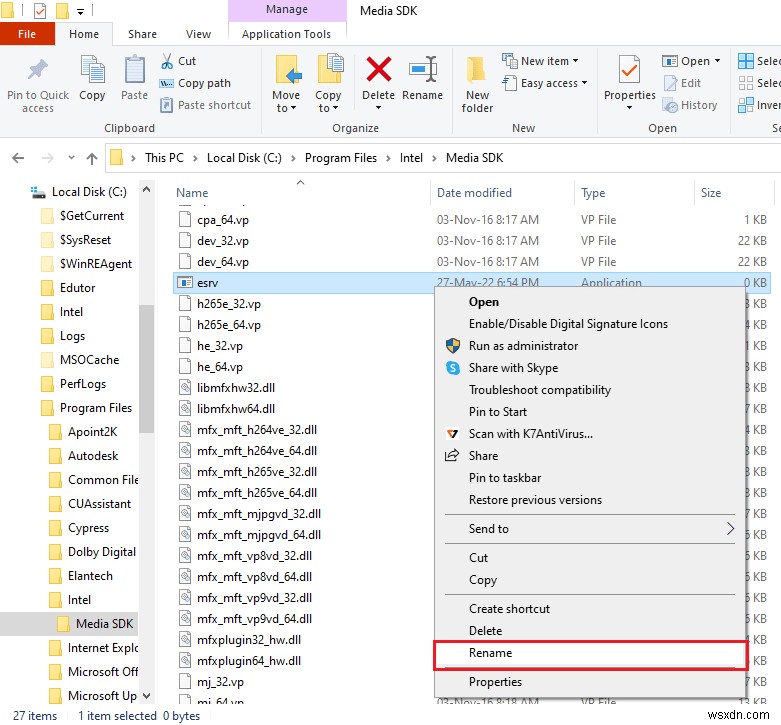Viewport: 781px width, 725px height.
Task: Select the mfxplugin32_hw.dll file
Action: tap(249, 640)
